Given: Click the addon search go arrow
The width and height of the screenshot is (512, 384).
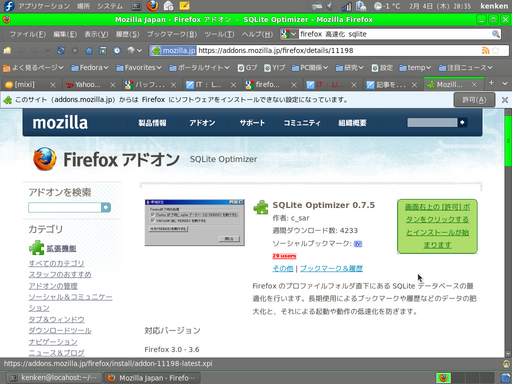Looking at the screenshot, I should [106, 207].
